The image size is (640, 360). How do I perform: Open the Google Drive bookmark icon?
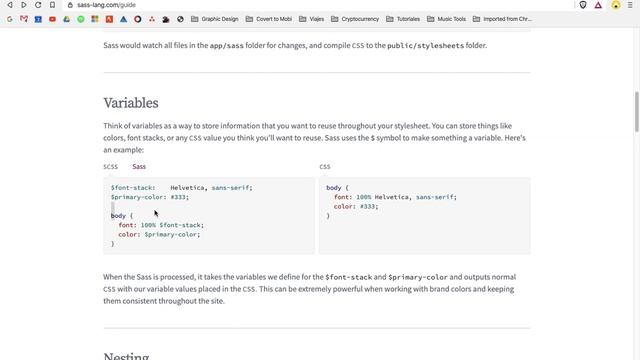(x=67, y=19)
